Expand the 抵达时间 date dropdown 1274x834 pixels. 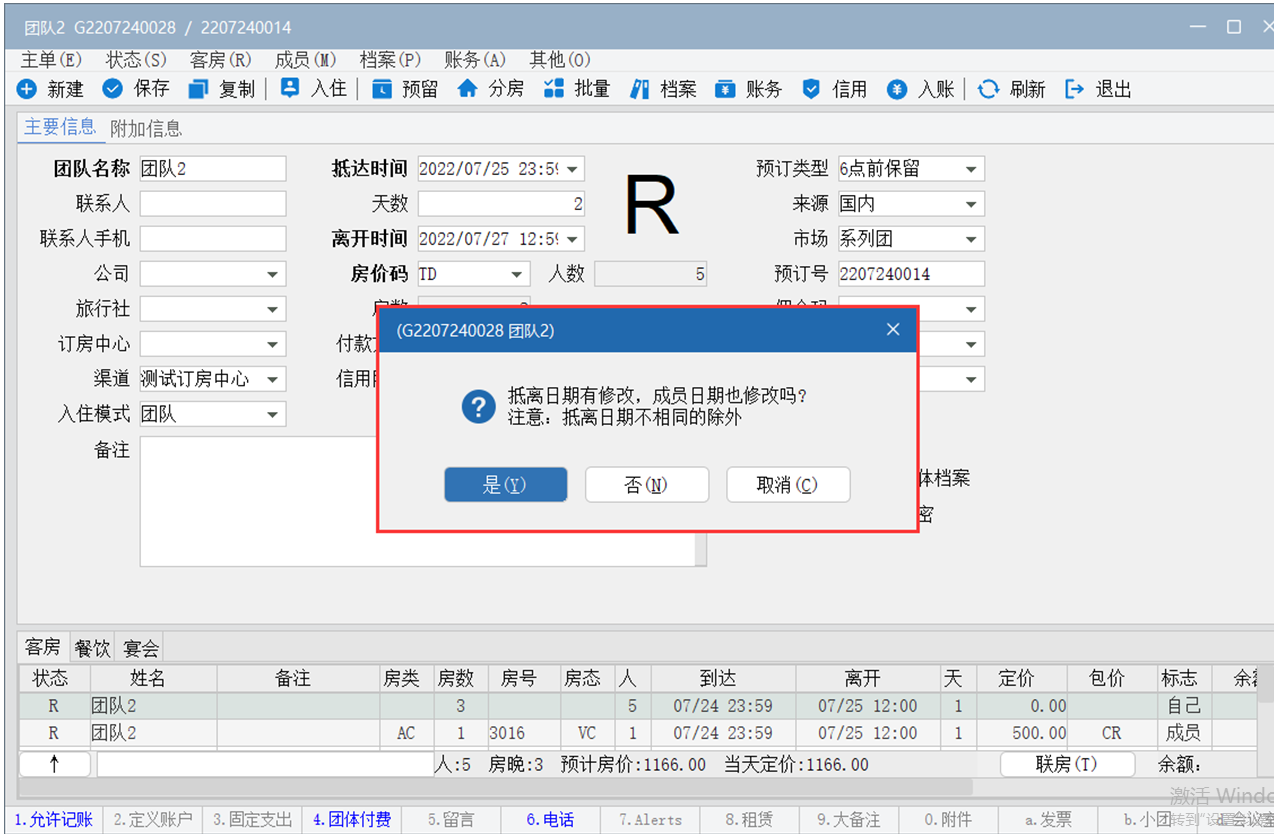pos(574,169)
